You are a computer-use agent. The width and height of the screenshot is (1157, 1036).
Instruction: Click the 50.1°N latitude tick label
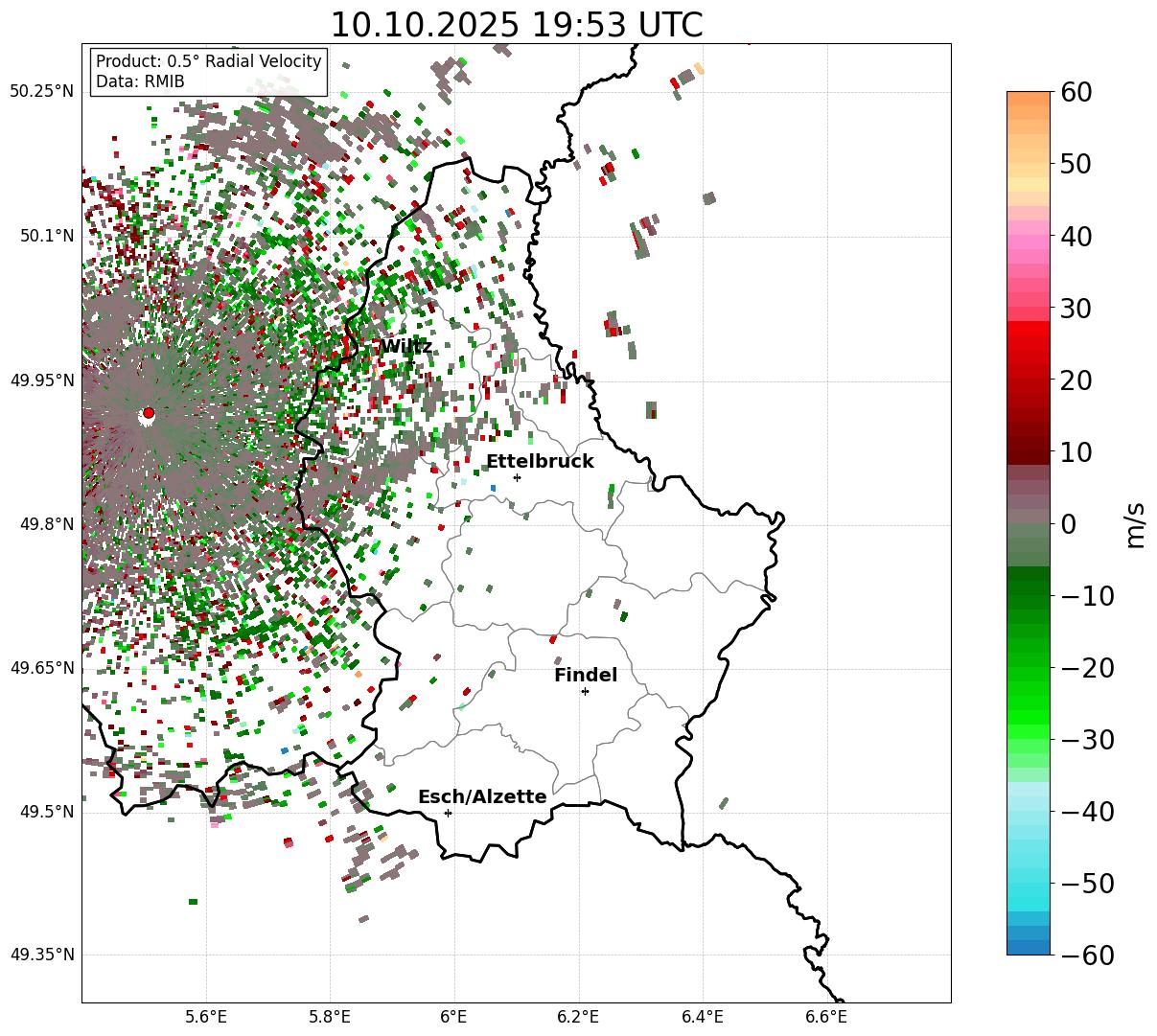pos(45,236)
